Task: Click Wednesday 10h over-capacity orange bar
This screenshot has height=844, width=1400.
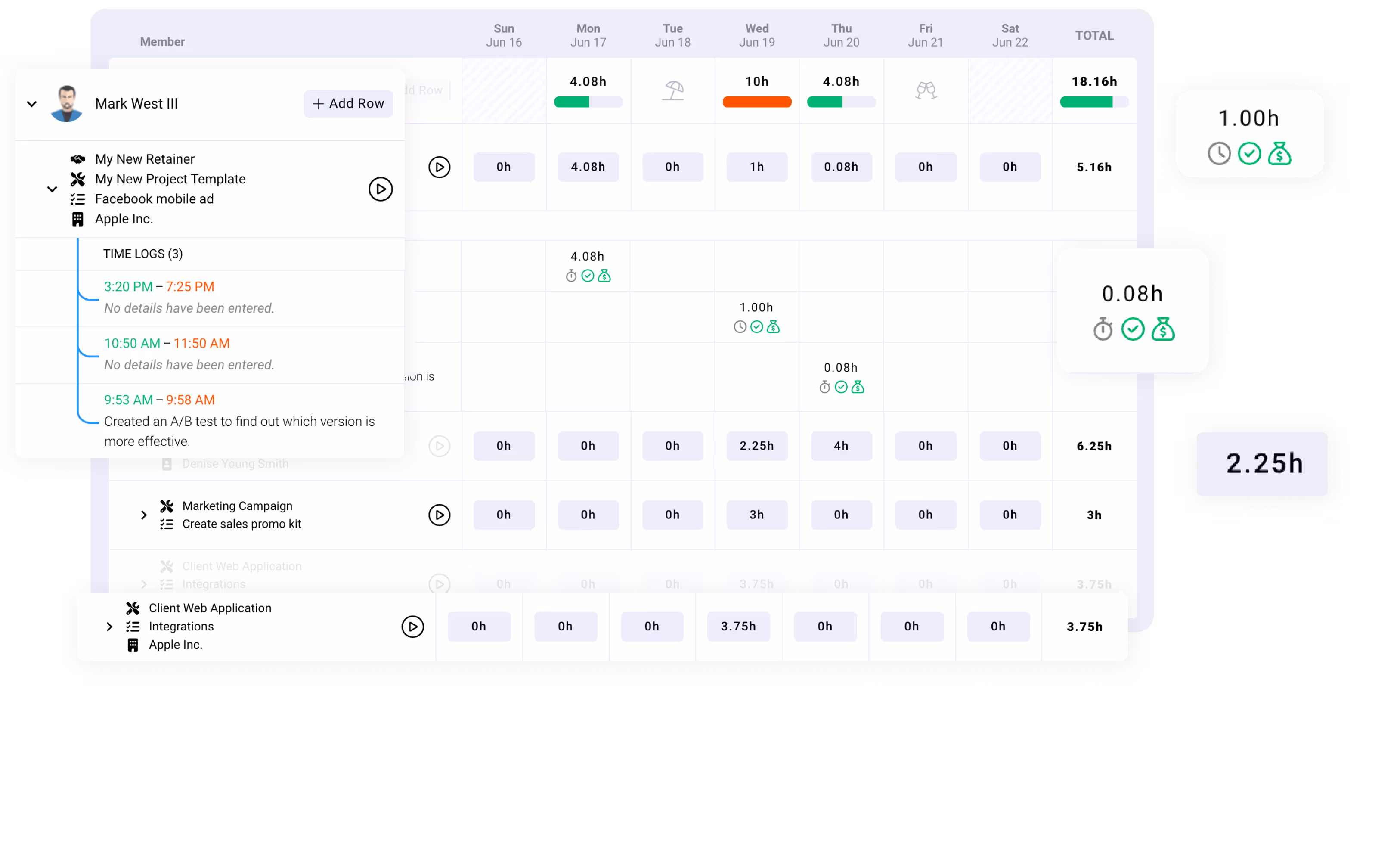Action: pyautogui.click(x=756, y=102)
